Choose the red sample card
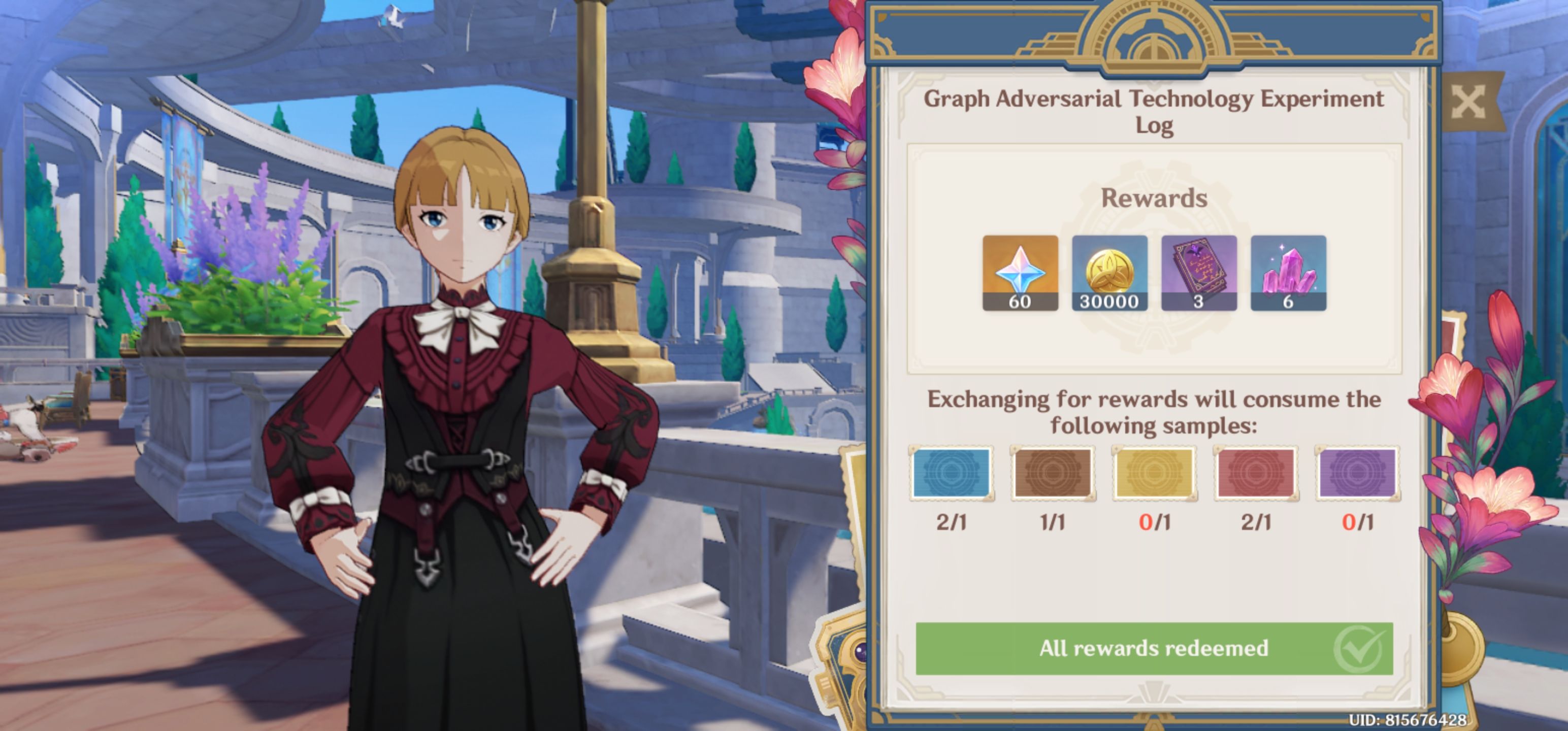Image resolution: width=1568 pixels, height=731 pixels. point(1256,474)
